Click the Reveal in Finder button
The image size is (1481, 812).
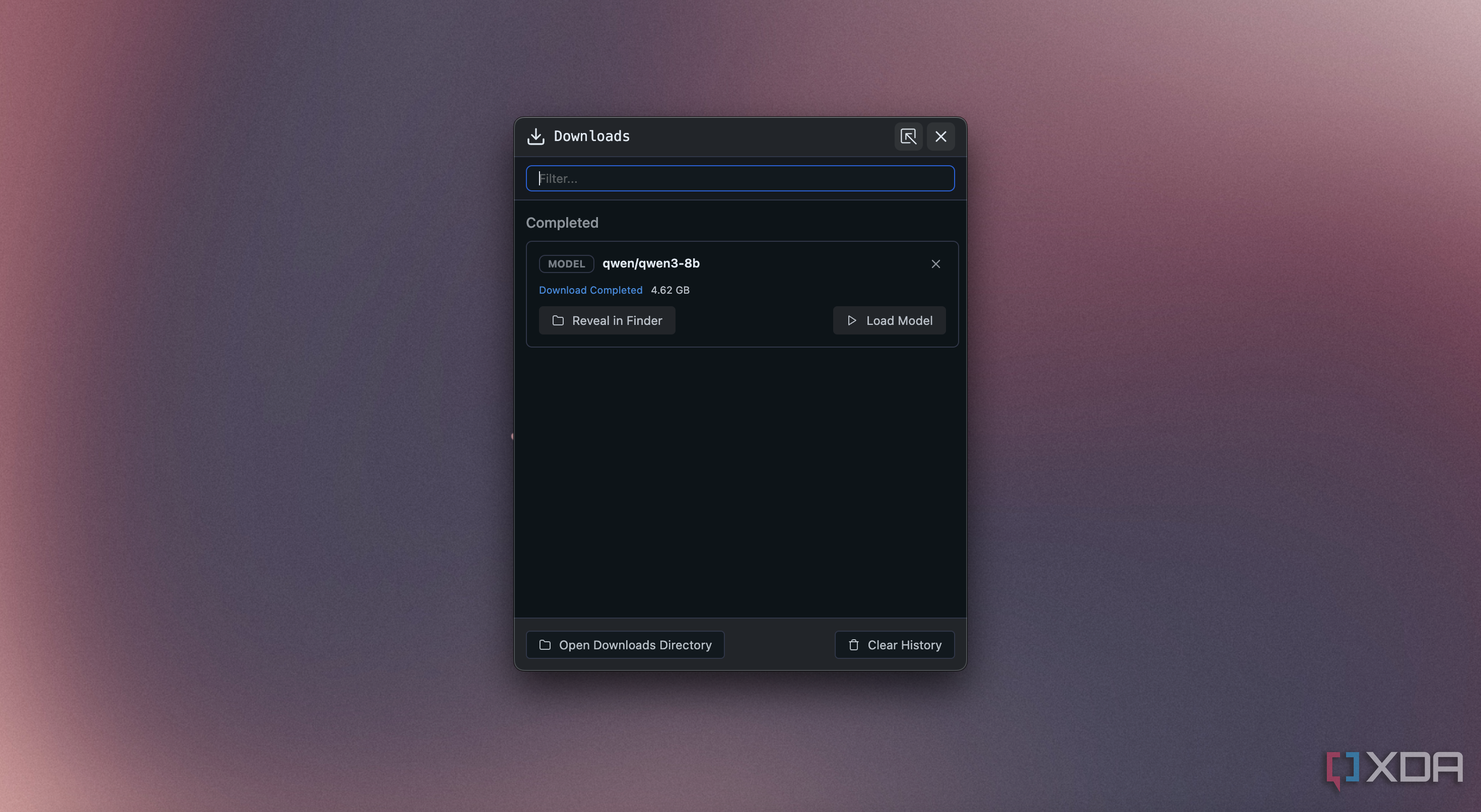[x=607, y=320]
